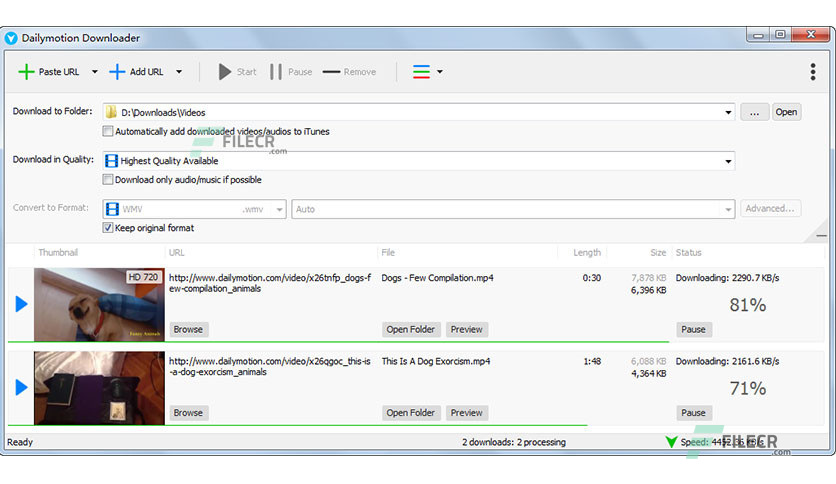Click the URL column header
The image size is (836, 484).
pos(176,253)
